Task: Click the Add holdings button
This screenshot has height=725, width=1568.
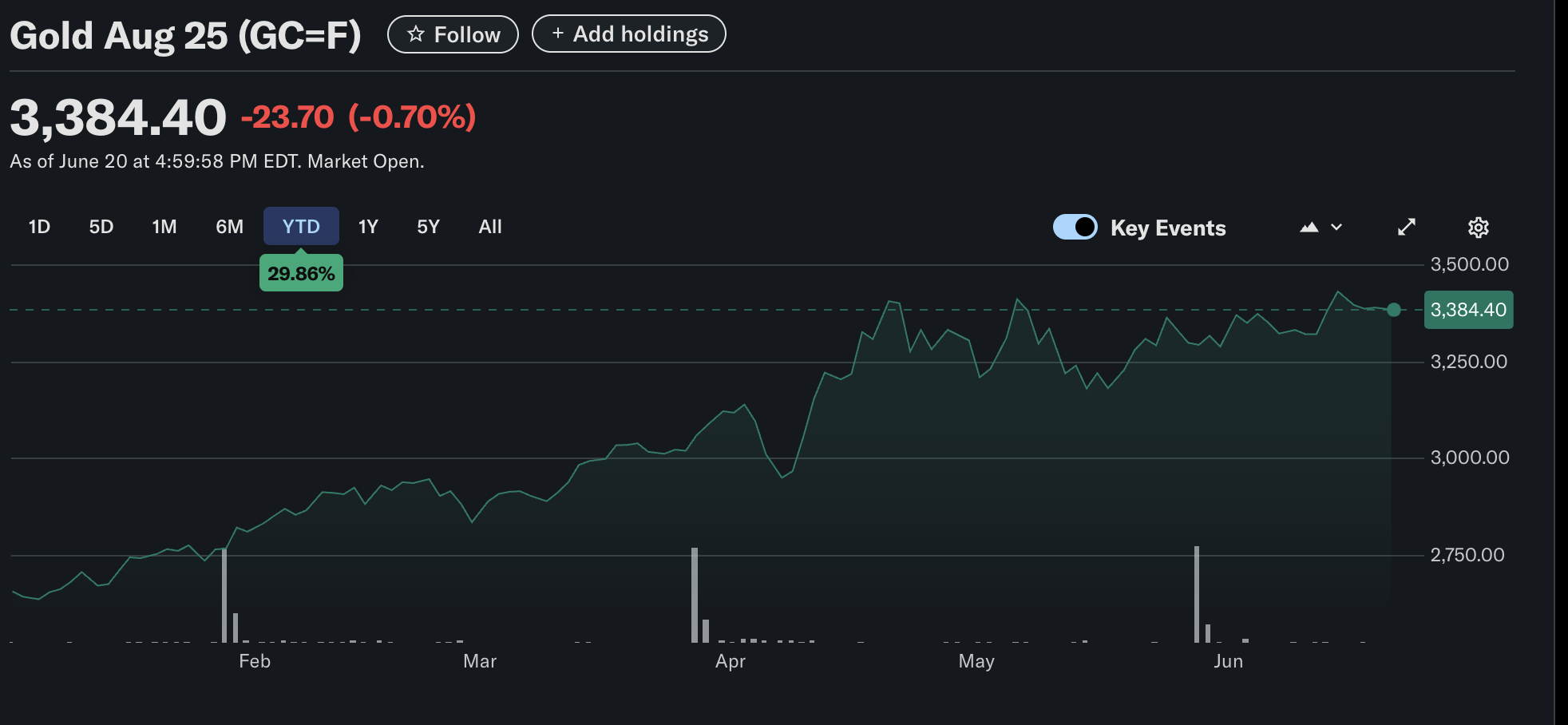Action: coord(629,34)
